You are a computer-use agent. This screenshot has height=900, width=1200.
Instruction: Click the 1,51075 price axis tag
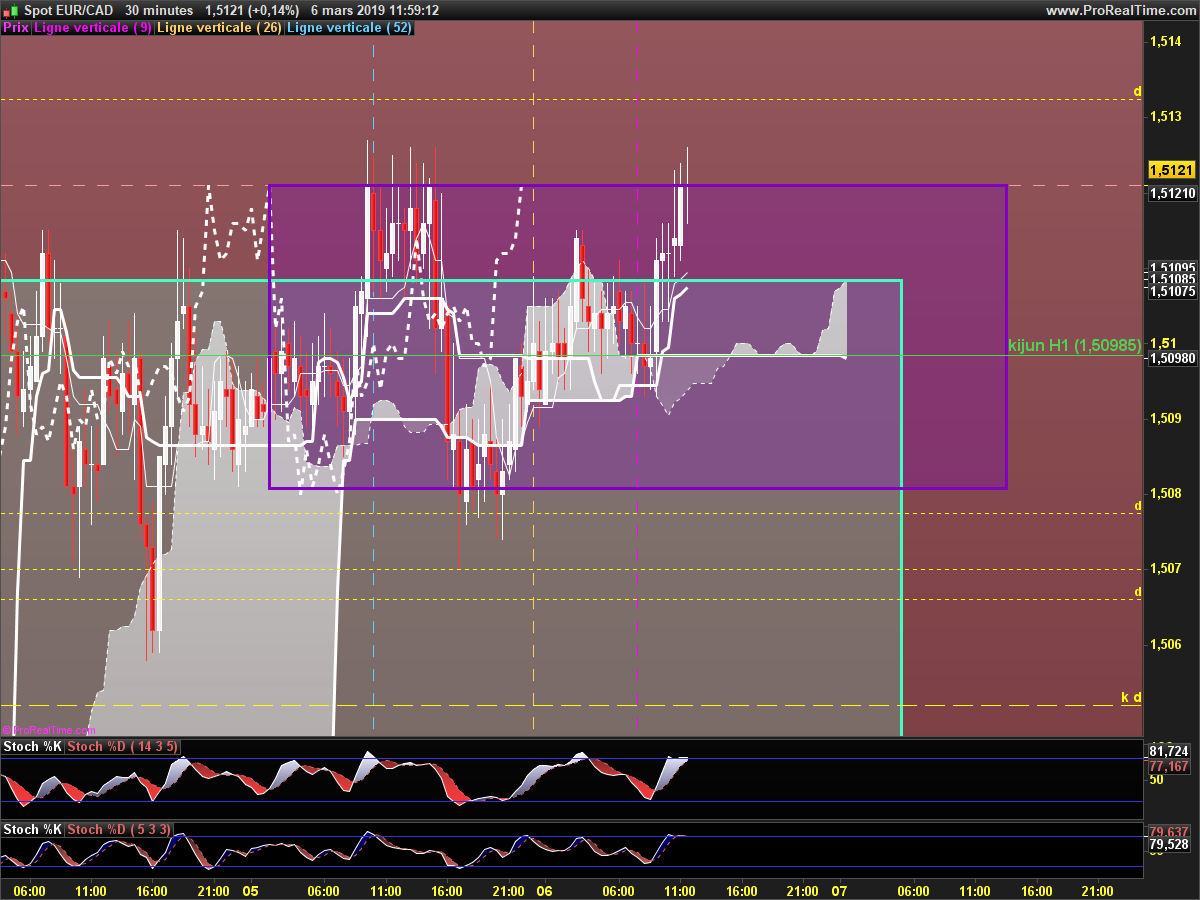1172,291
